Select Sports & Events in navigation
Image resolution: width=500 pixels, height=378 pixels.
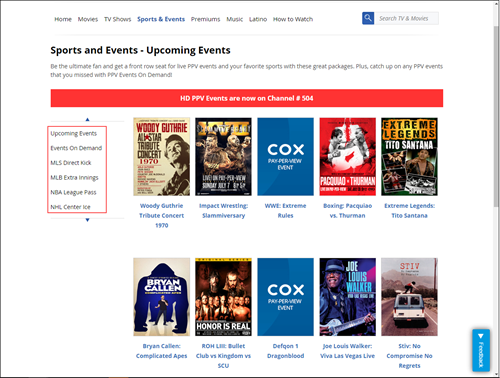[161, 19]
